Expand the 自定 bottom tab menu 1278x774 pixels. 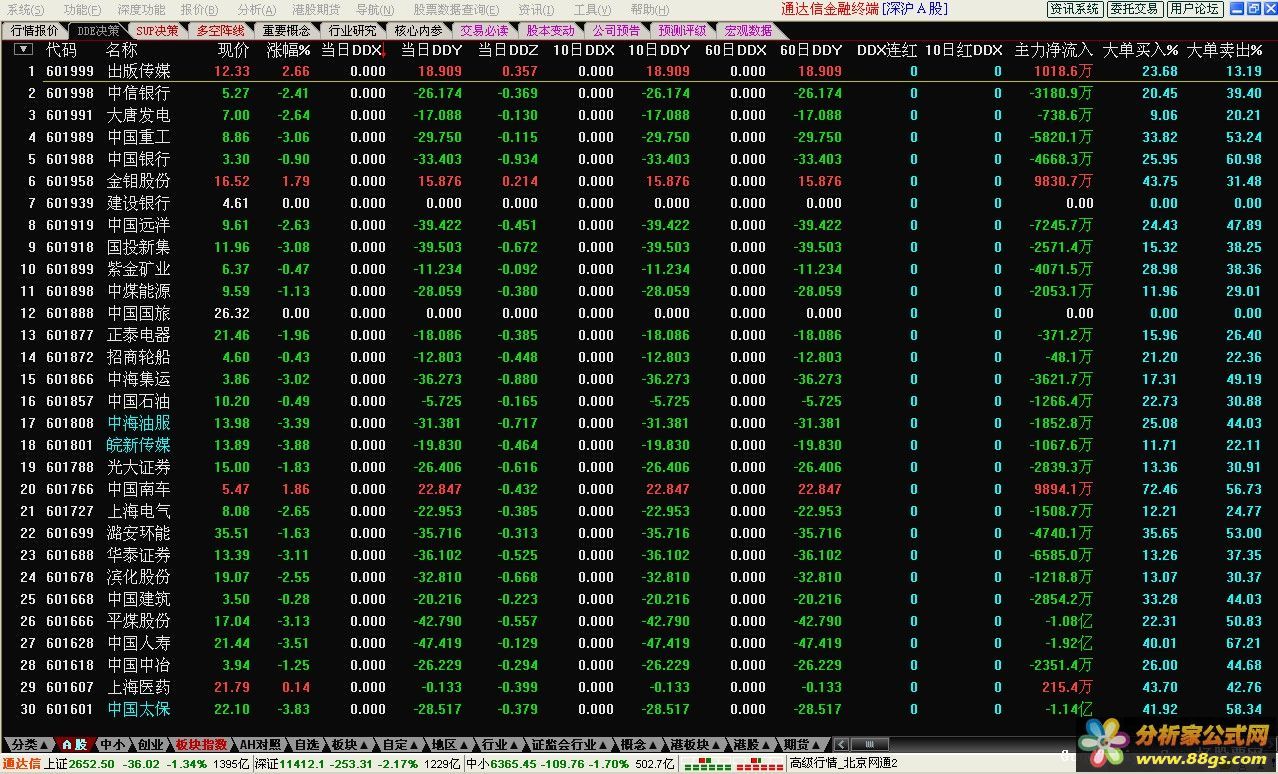400,745
